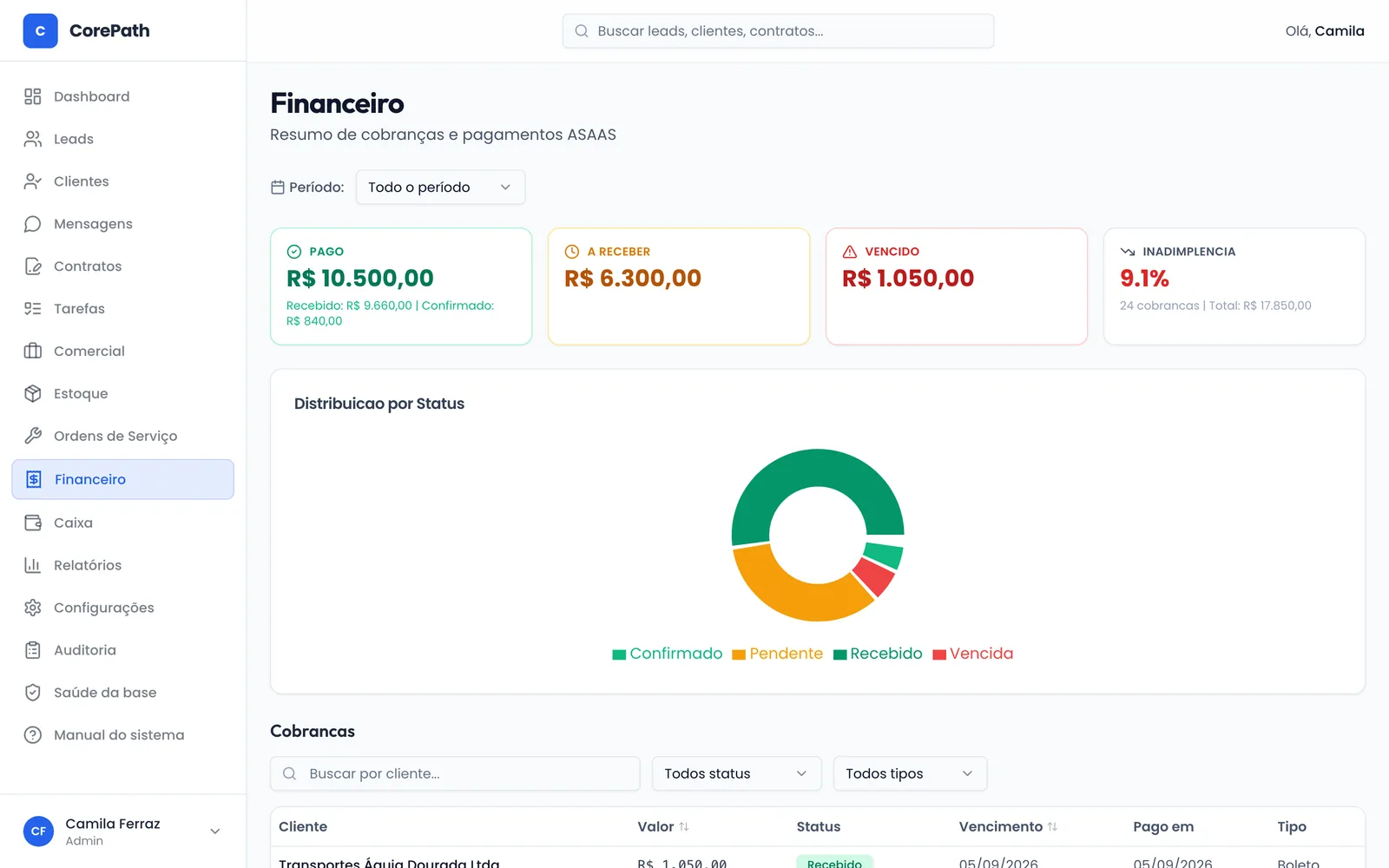The width and height of the screenshot is (1389, 868).
Task: Click the Dashboard grid icon in sidebar
Action: tap(33, 96)
